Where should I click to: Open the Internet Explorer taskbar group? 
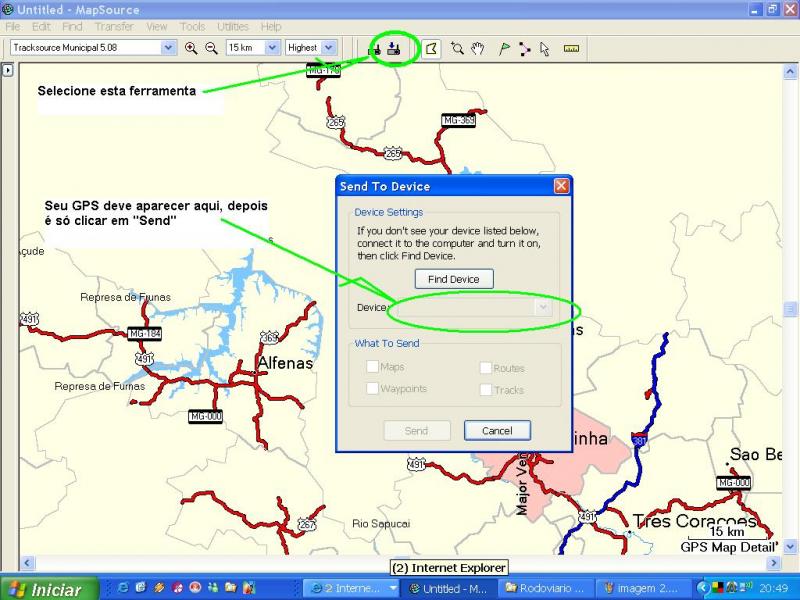[x=353, y=588]
